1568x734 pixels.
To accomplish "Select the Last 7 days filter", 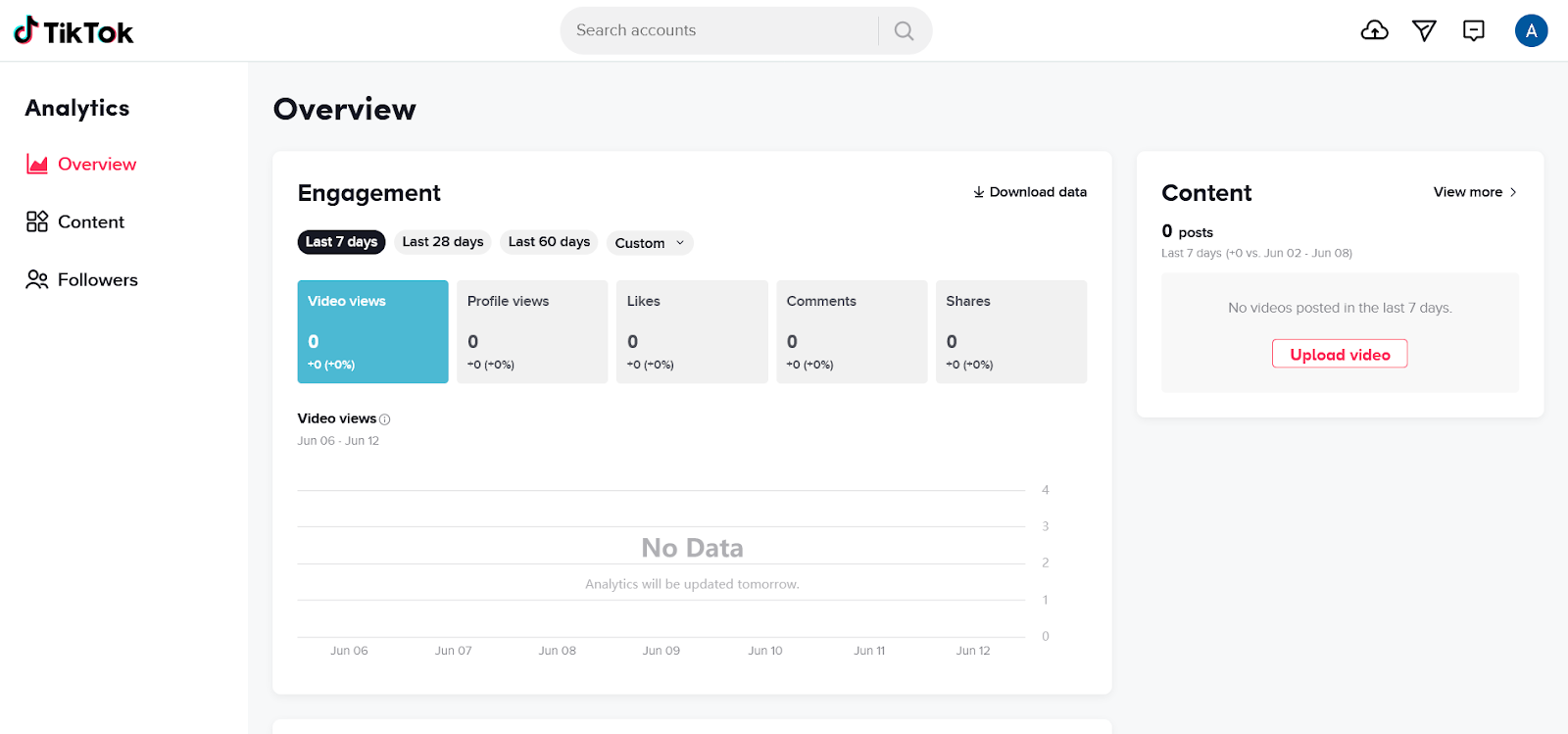I will 341,242.
